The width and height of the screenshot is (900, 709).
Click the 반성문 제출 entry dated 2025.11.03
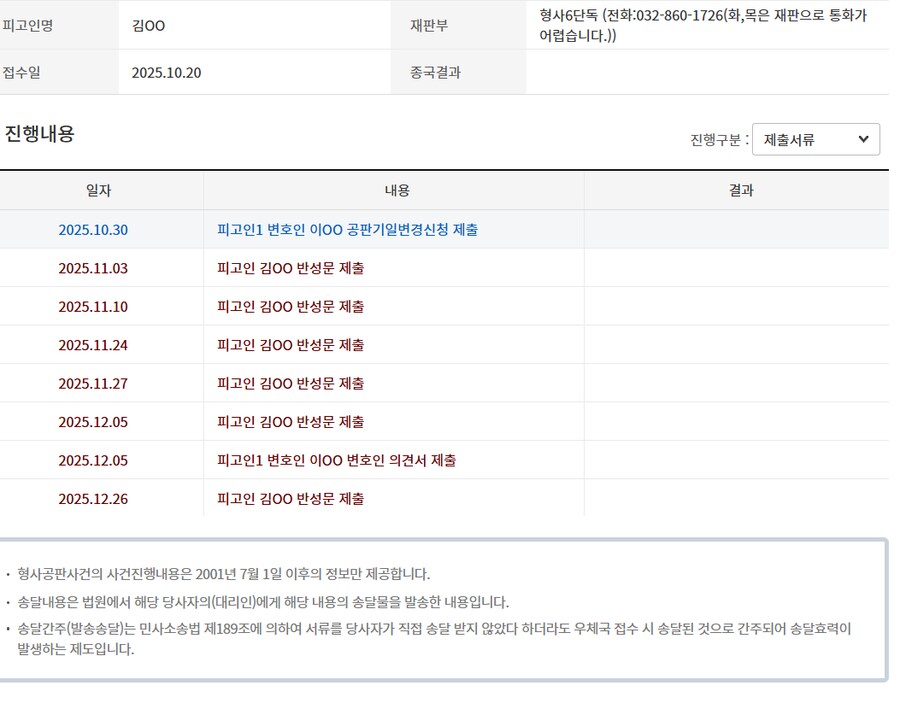point(290,268)
